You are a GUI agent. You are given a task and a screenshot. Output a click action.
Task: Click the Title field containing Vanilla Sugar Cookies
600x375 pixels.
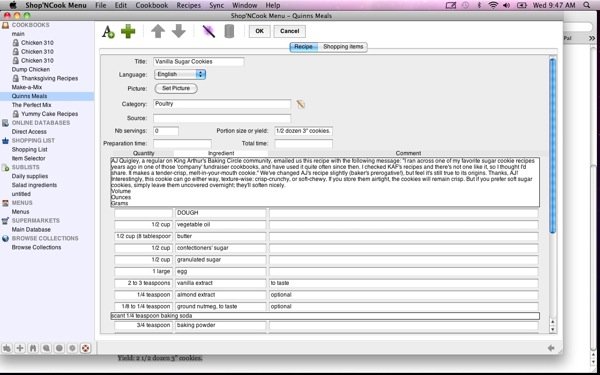(199, 62)
